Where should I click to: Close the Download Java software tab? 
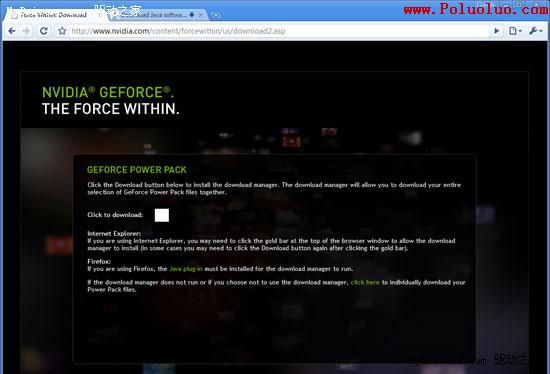201,15
